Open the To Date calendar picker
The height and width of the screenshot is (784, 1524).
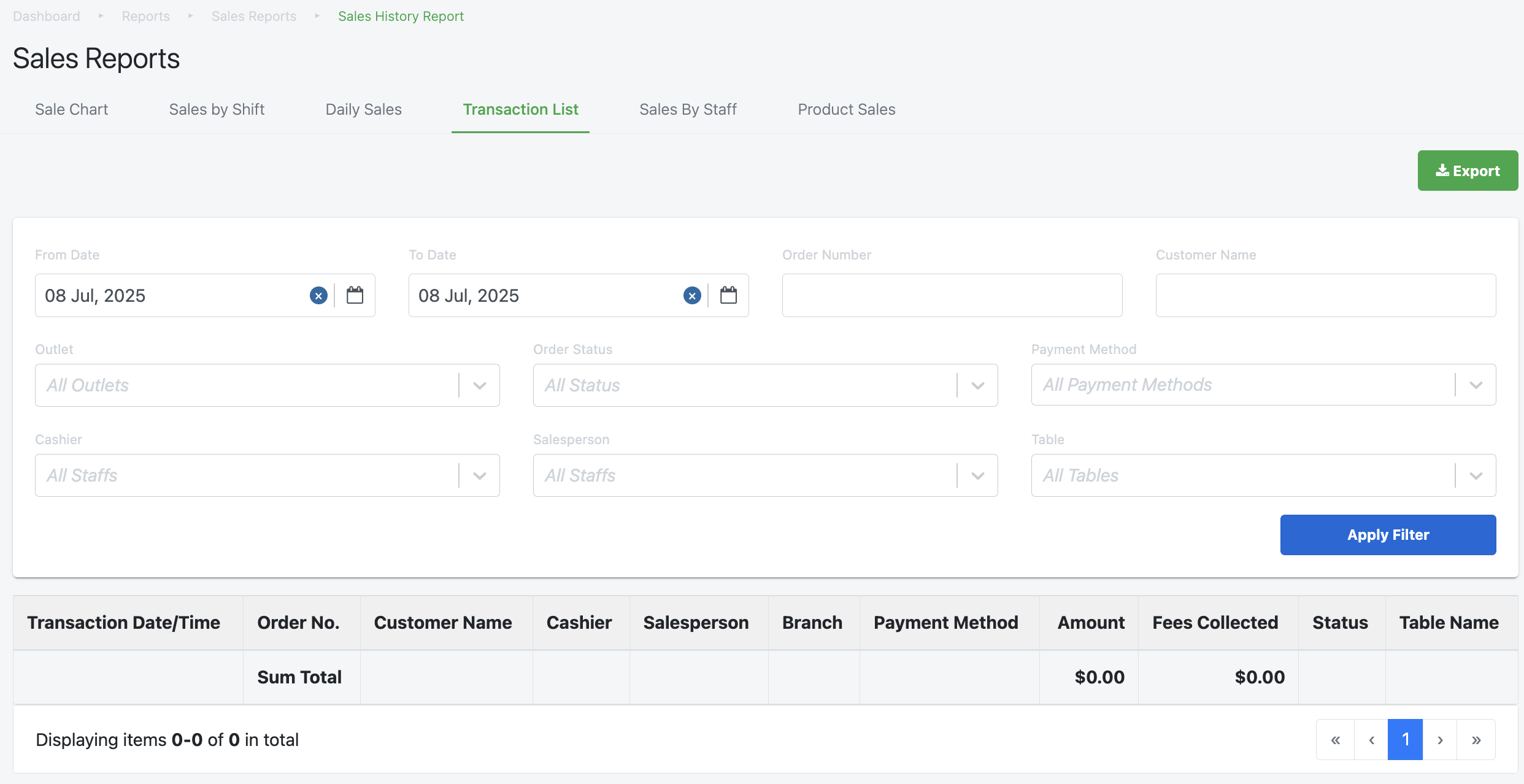pyautogui.click(x=728, y=296)
